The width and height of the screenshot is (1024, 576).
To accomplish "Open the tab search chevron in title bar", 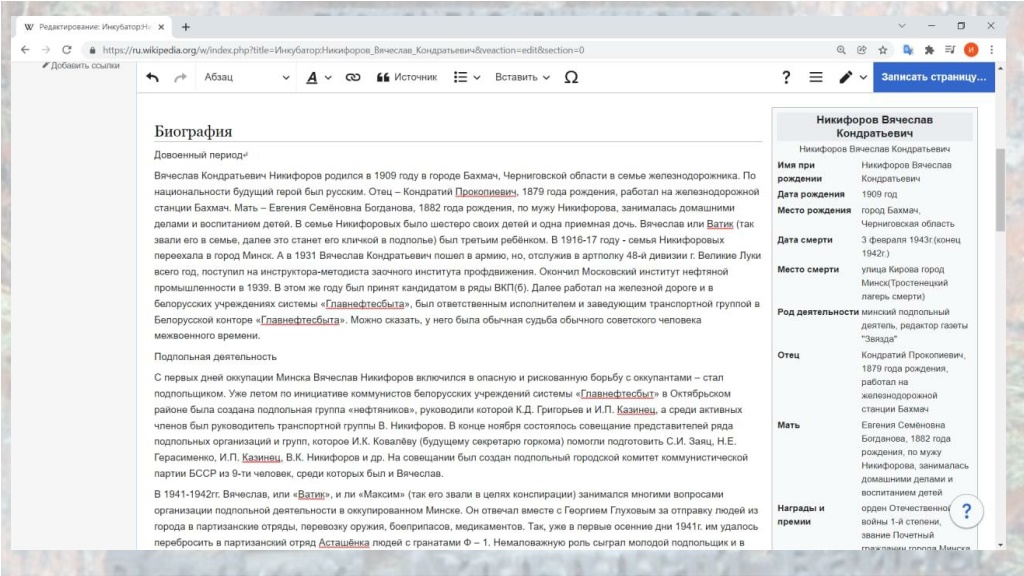I will [902, 26].
